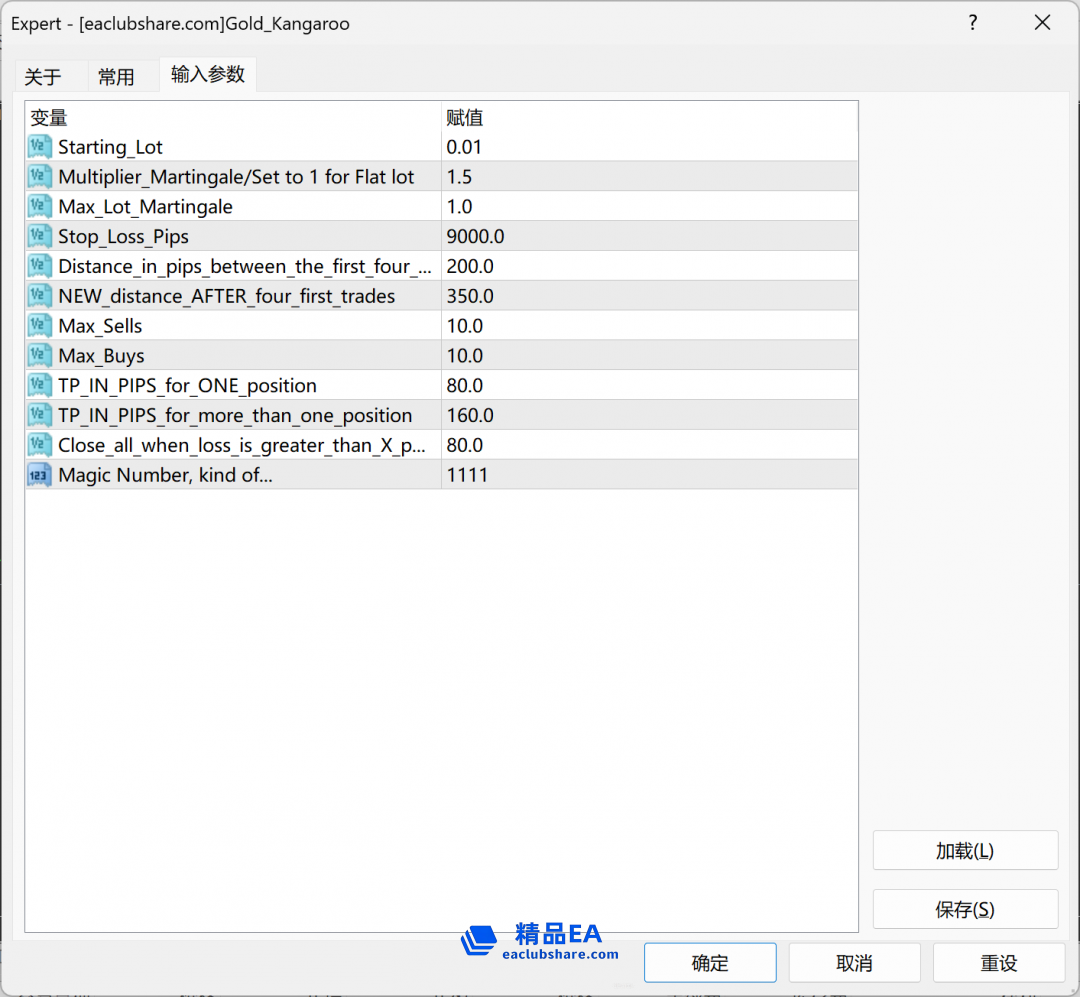Screen dimensions: 1080x997
Task: Click the Magic Number value 1111
Action: (x=467, y=475)
